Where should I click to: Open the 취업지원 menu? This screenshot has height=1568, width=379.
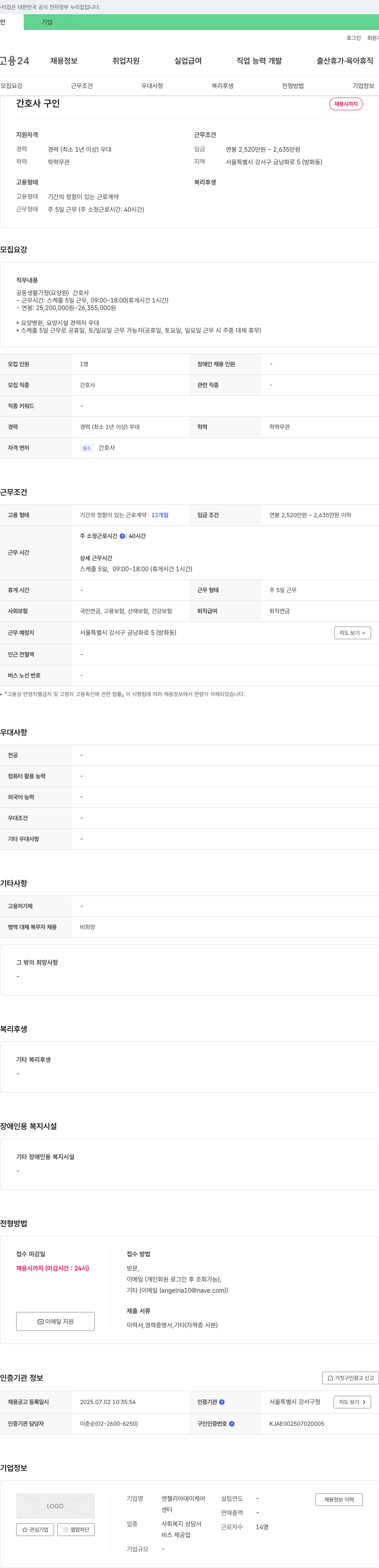(x=126, y=61)
